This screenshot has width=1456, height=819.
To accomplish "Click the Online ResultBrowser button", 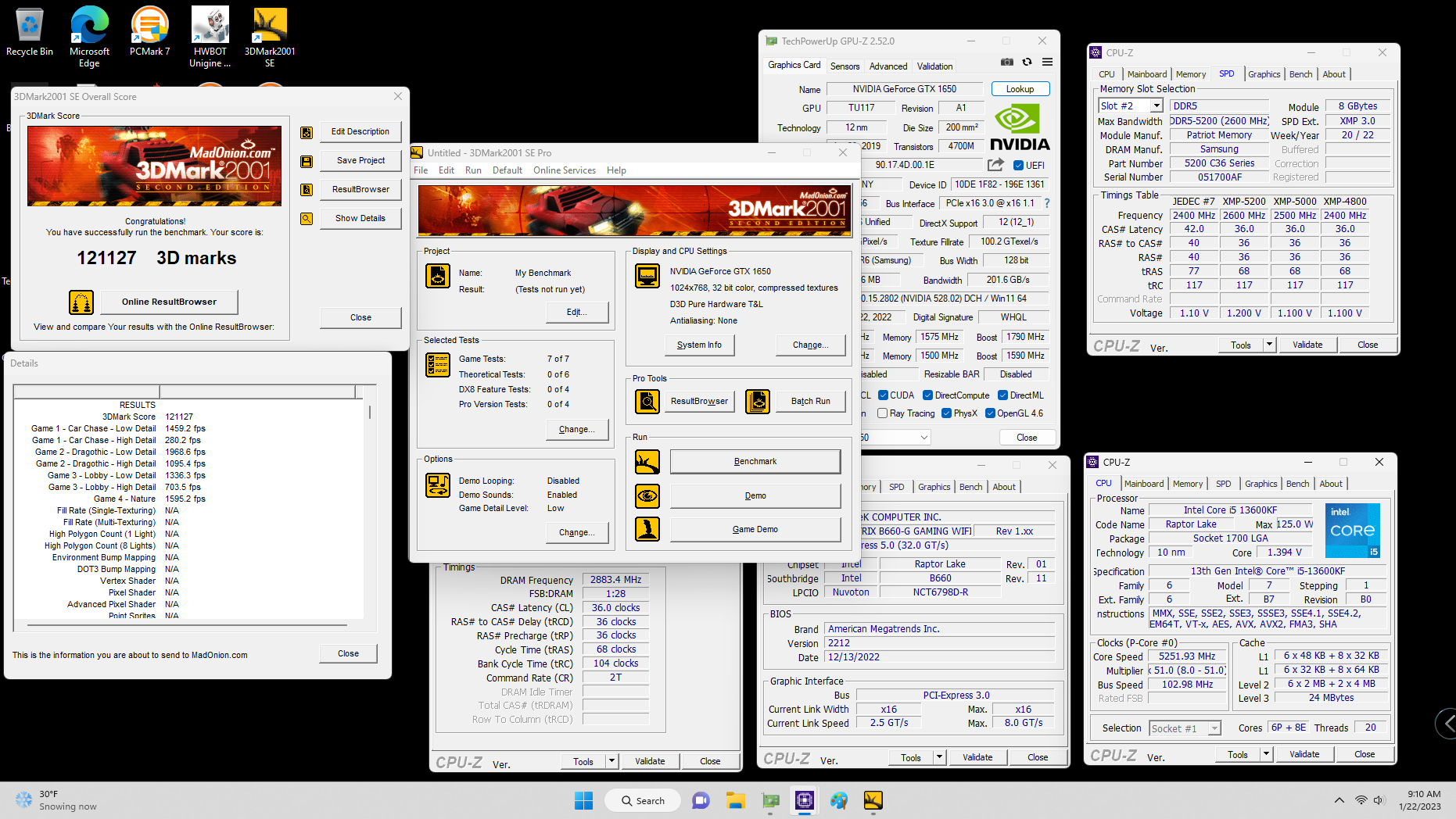I will pos(169,302).
